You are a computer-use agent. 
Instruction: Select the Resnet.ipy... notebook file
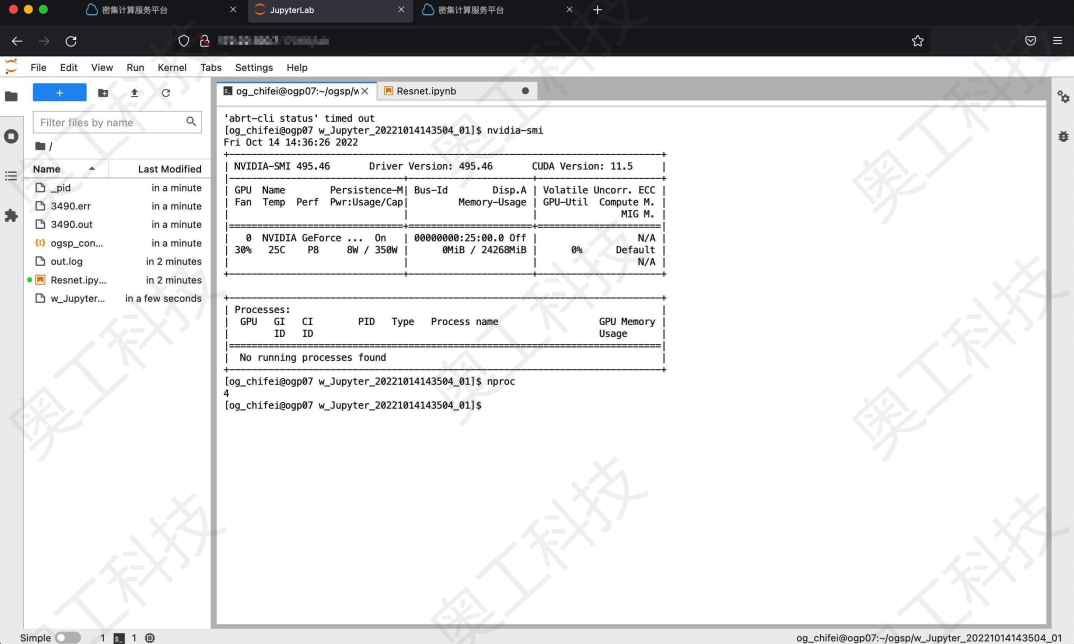(117, 280)
